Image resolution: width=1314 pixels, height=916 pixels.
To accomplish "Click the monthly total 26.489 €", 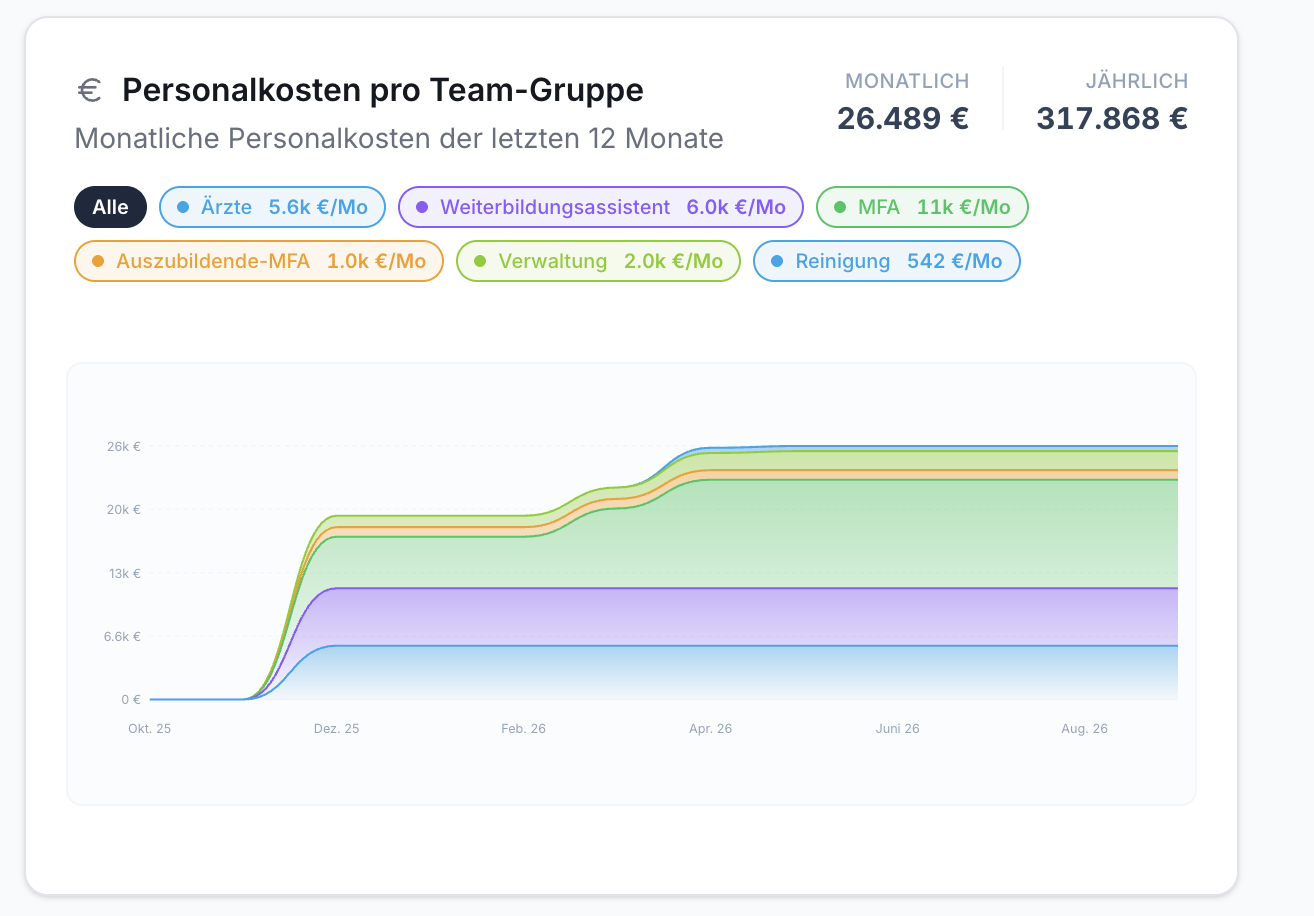I will [903, 119].
